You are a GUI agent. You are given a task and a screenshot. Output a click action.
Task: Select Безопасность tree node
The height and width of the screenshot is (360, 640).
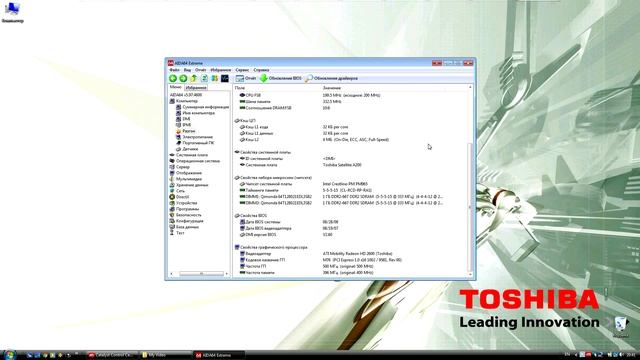point(186,215)
